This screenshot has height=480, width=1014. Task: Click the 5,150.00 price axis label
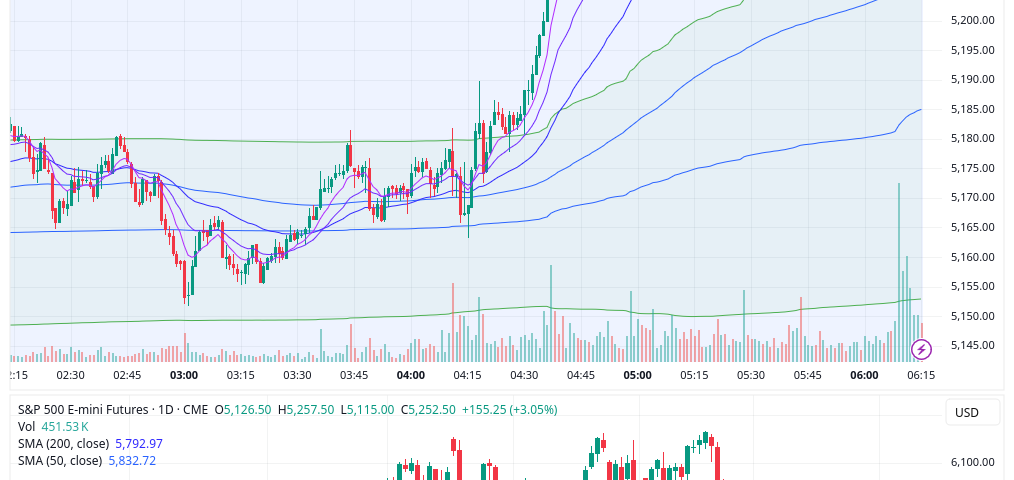[x=973, y=316]
